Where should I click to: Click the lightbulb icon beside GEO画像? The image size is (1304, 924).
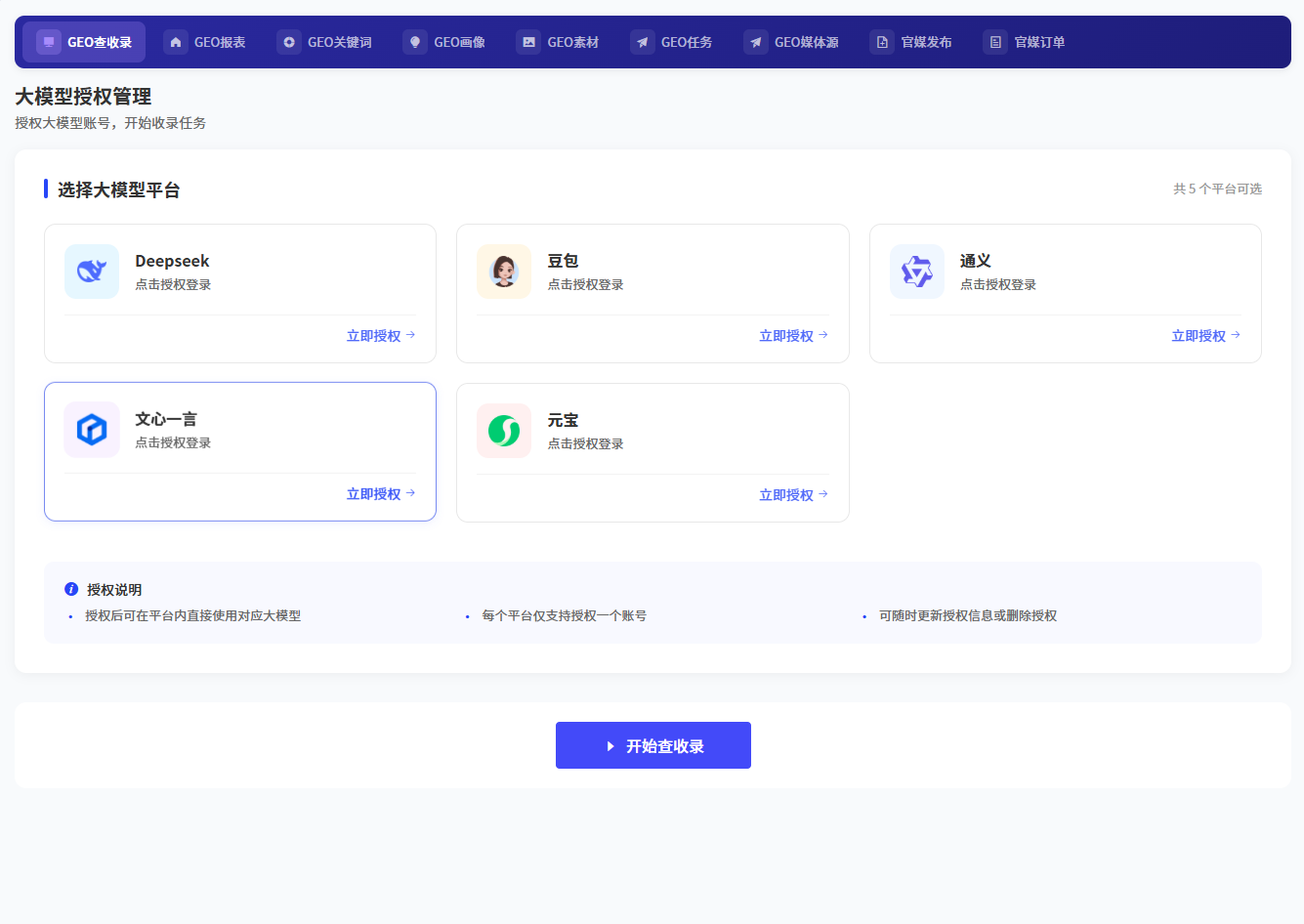415,42
